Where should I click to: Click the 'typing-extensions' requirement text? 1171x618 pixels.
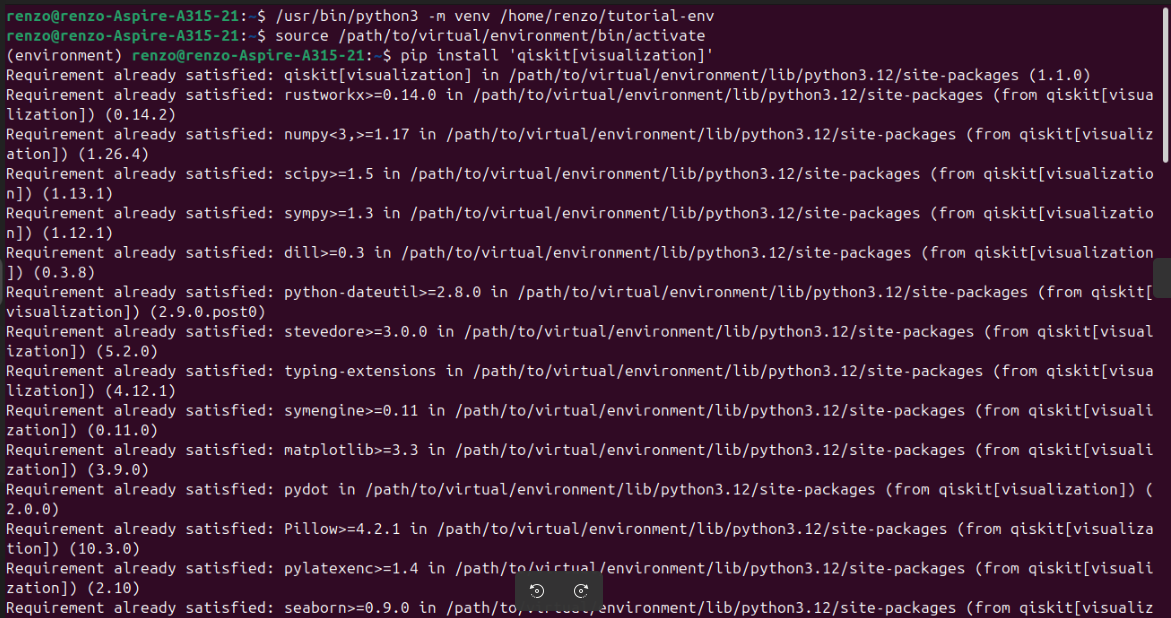point(360,372)
